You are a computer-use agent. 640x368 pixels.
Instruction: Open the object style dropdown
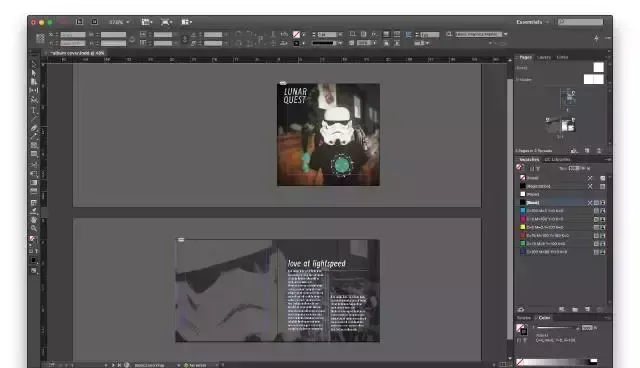pos(481,34)
